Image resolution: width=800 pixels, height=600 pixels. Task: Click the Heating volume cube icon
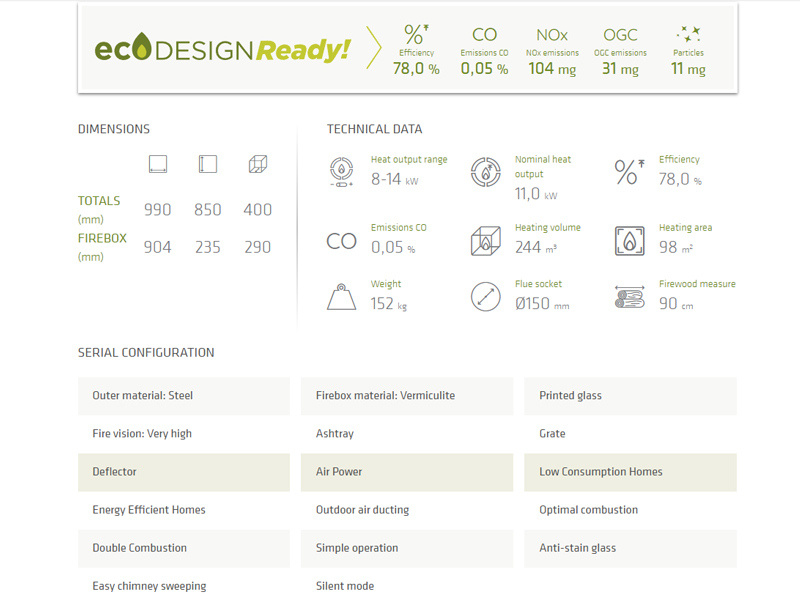pos(485,240)
